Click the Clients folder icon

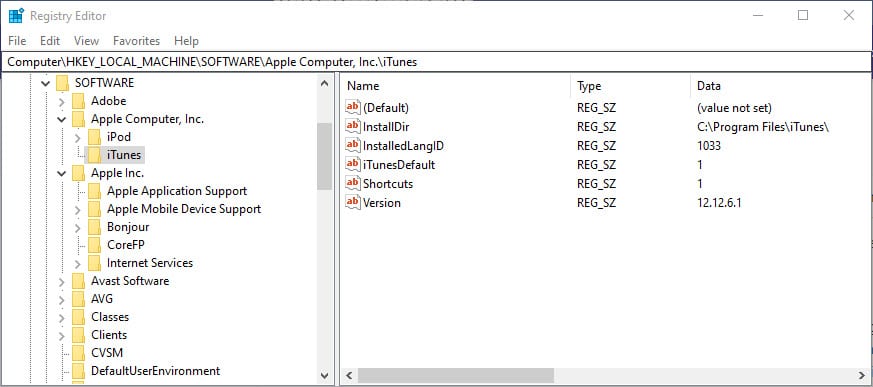(x=79, y=335)
